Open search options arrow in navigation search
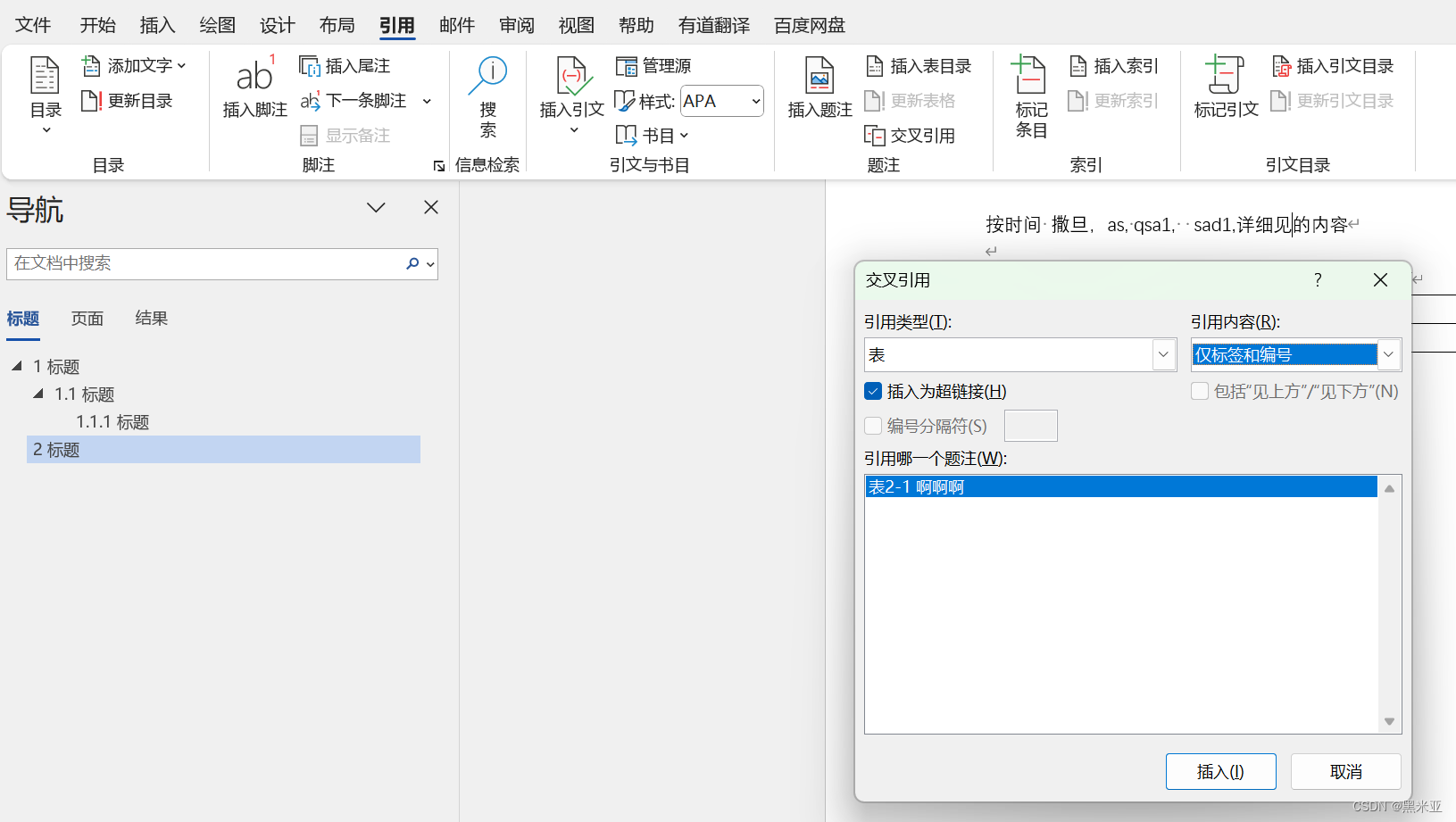 (430, 264)
